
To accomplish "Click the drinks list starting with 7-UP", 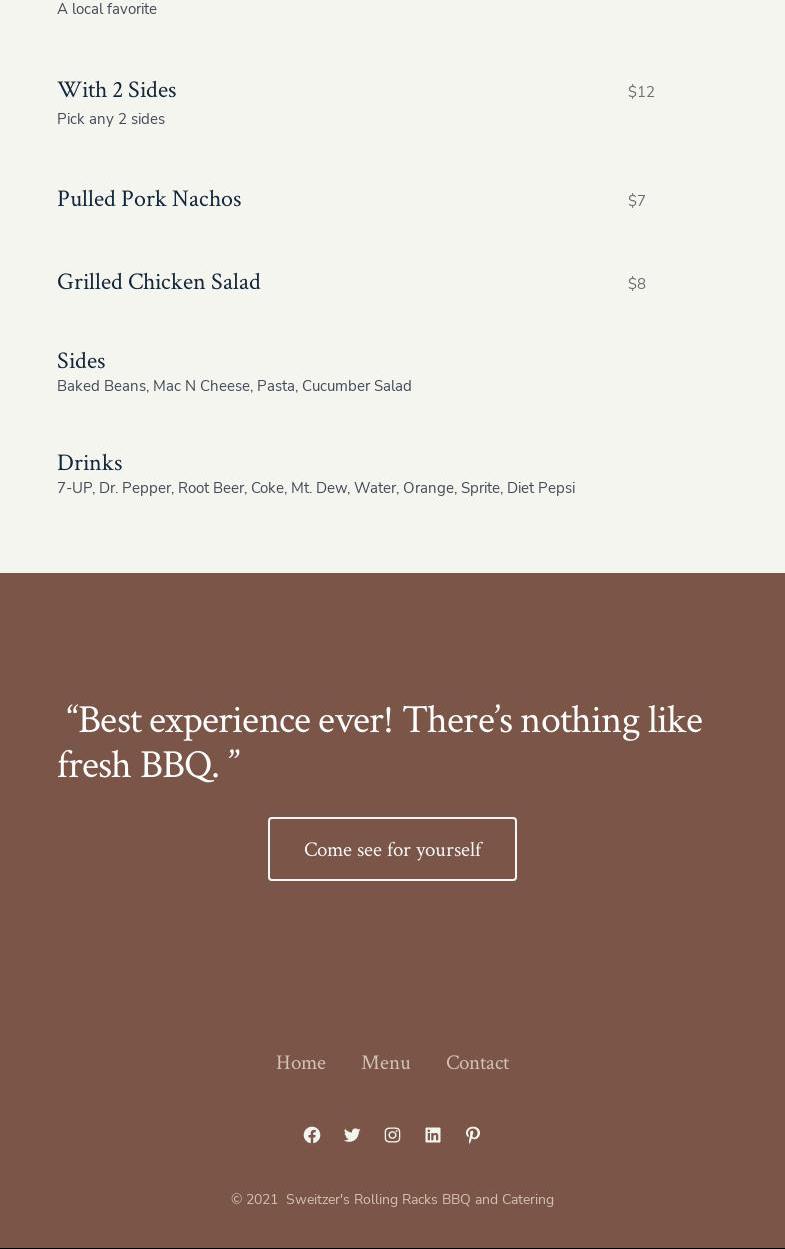I will 316,488.
